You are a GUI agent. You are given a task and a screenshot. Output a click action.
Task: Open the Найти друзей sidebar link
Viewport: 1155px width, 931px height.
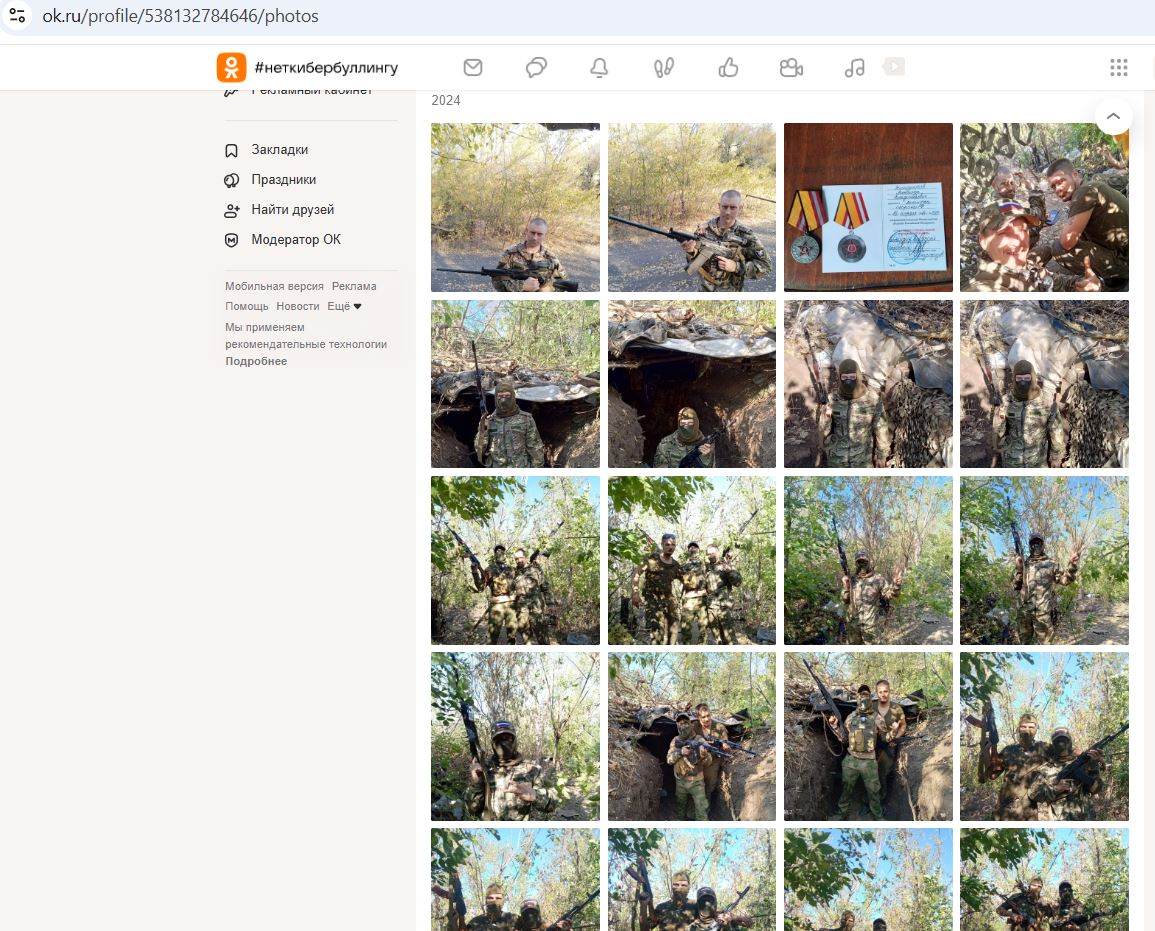pos(292,210)
